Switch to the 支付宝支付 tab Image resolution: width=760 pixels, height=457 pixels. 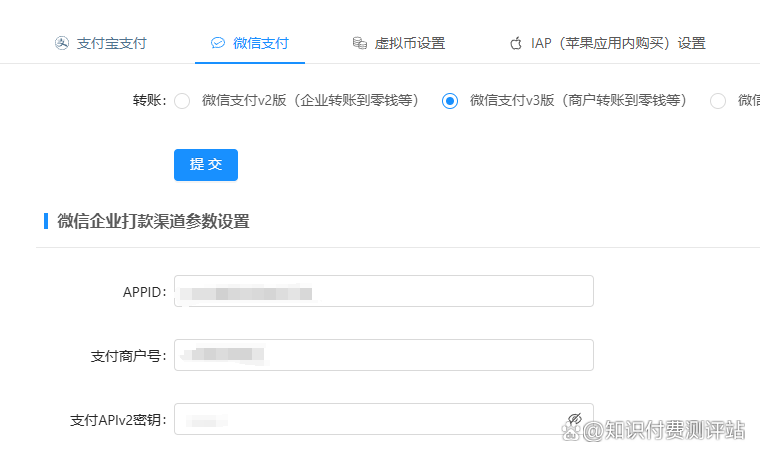(112, 43)
